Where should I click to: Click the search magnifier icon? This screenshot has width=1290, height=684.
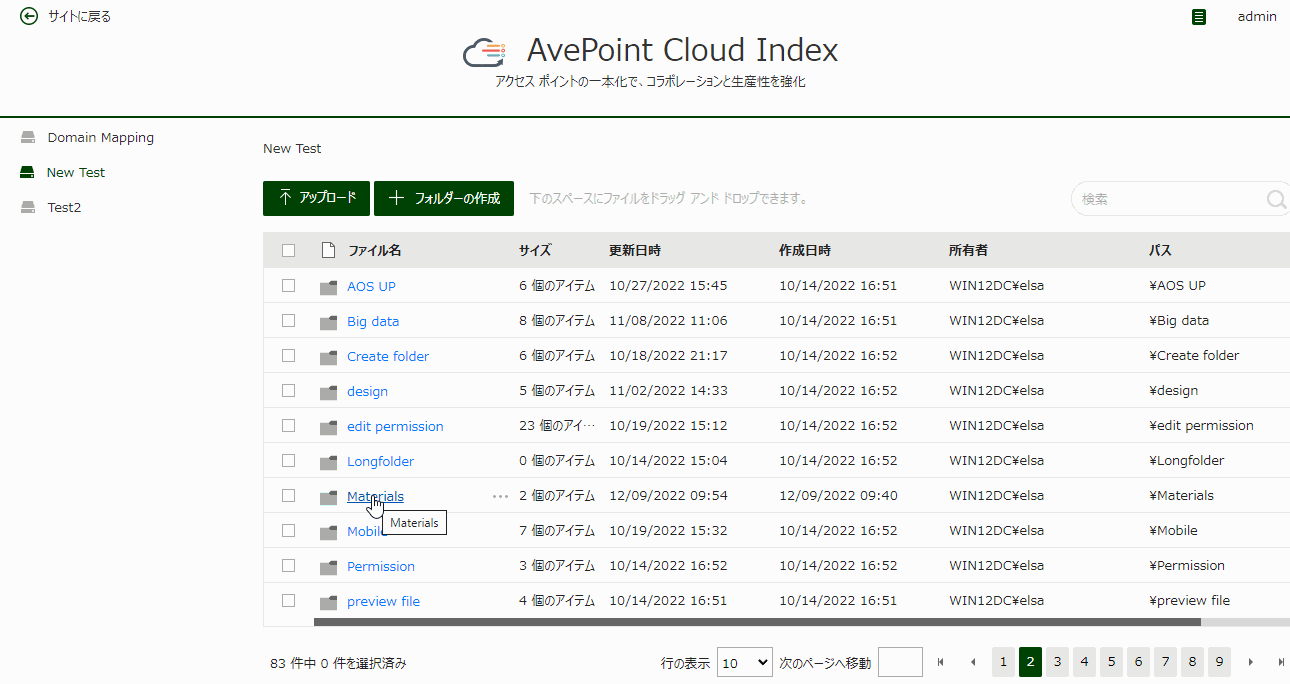(1276, 199)
